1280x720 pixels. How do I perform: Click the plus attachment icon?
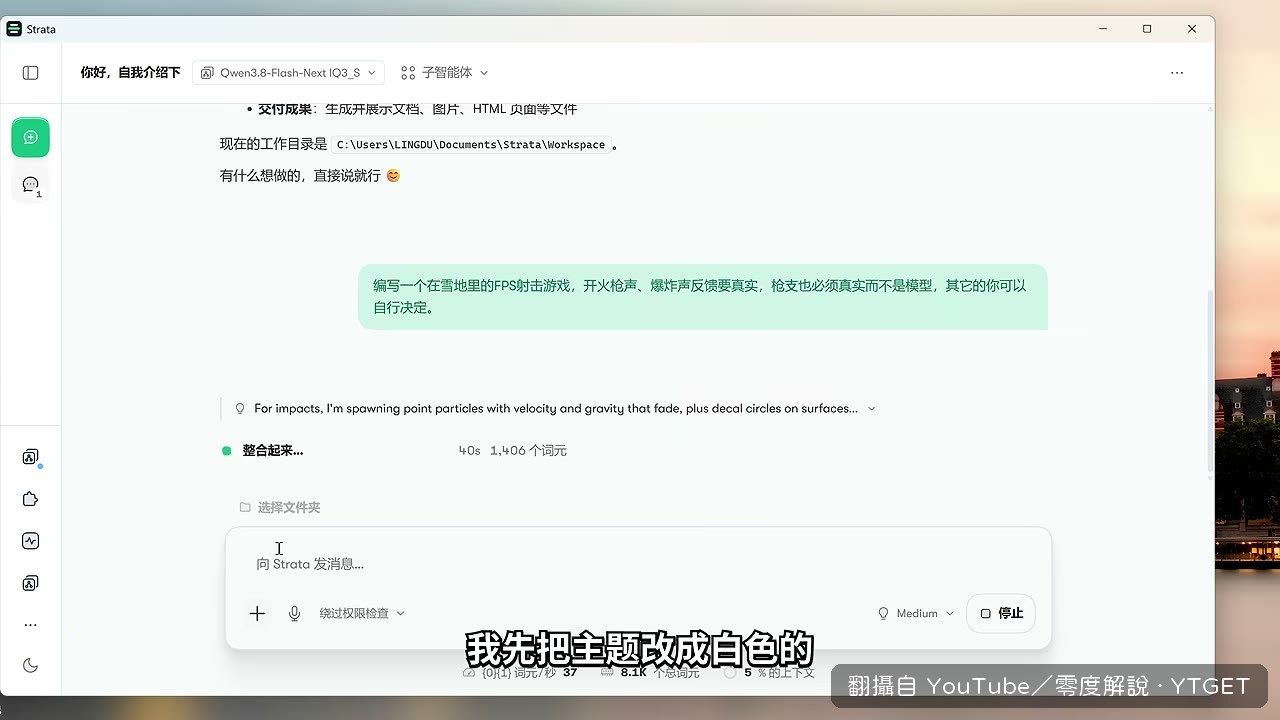tap(257, 613)
